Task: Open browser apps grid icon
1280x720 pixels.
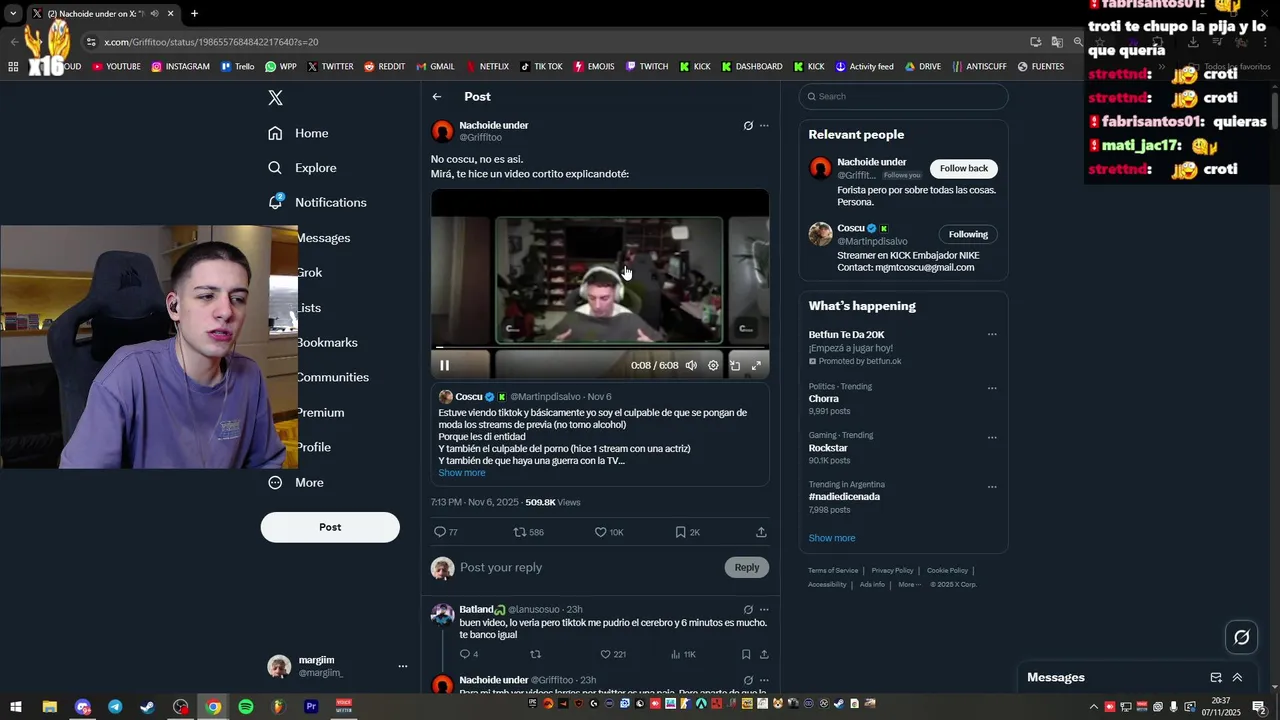Action: pos(13,66)
